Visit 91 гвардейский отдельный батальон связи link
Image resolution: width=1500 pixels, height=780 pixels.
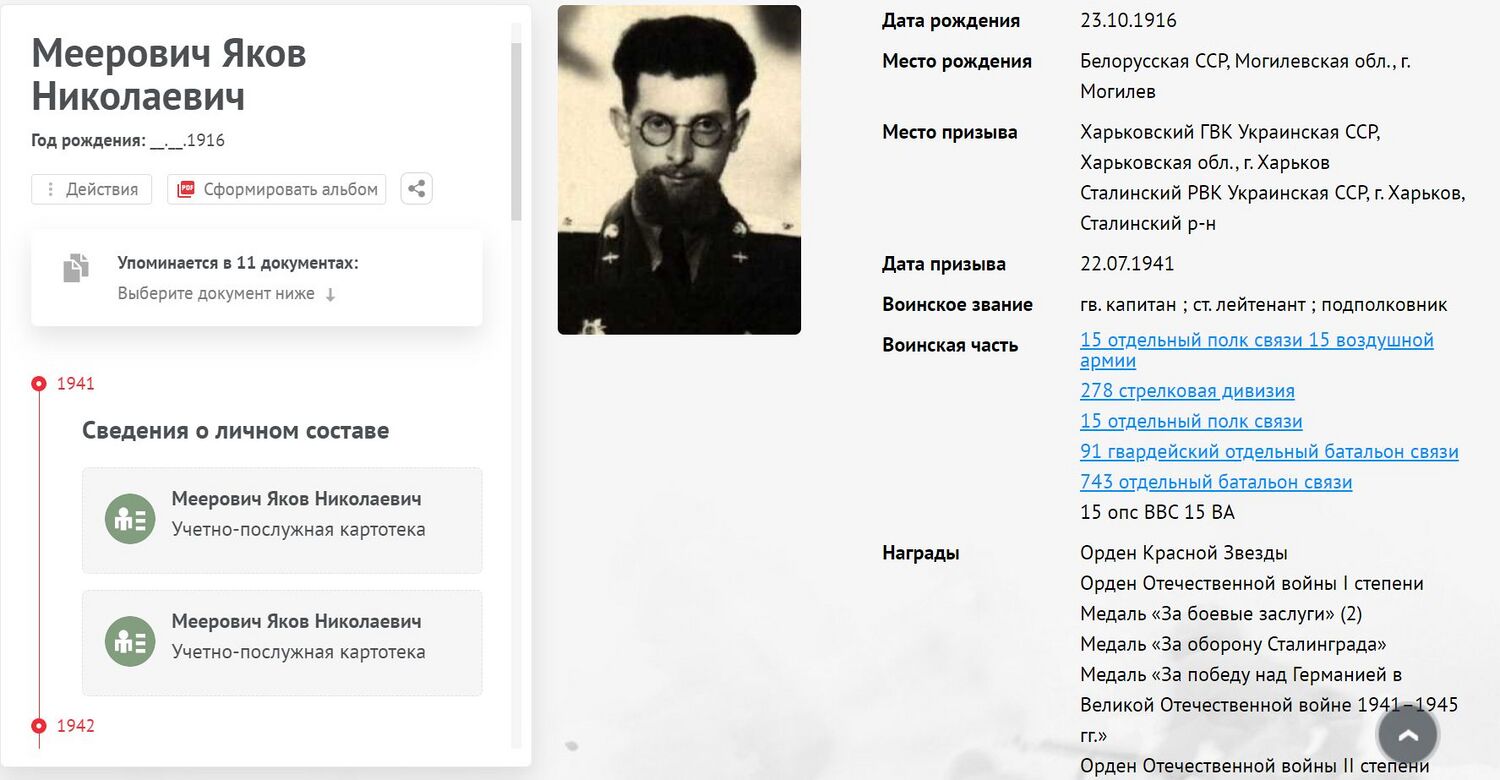coord(1269,452)
